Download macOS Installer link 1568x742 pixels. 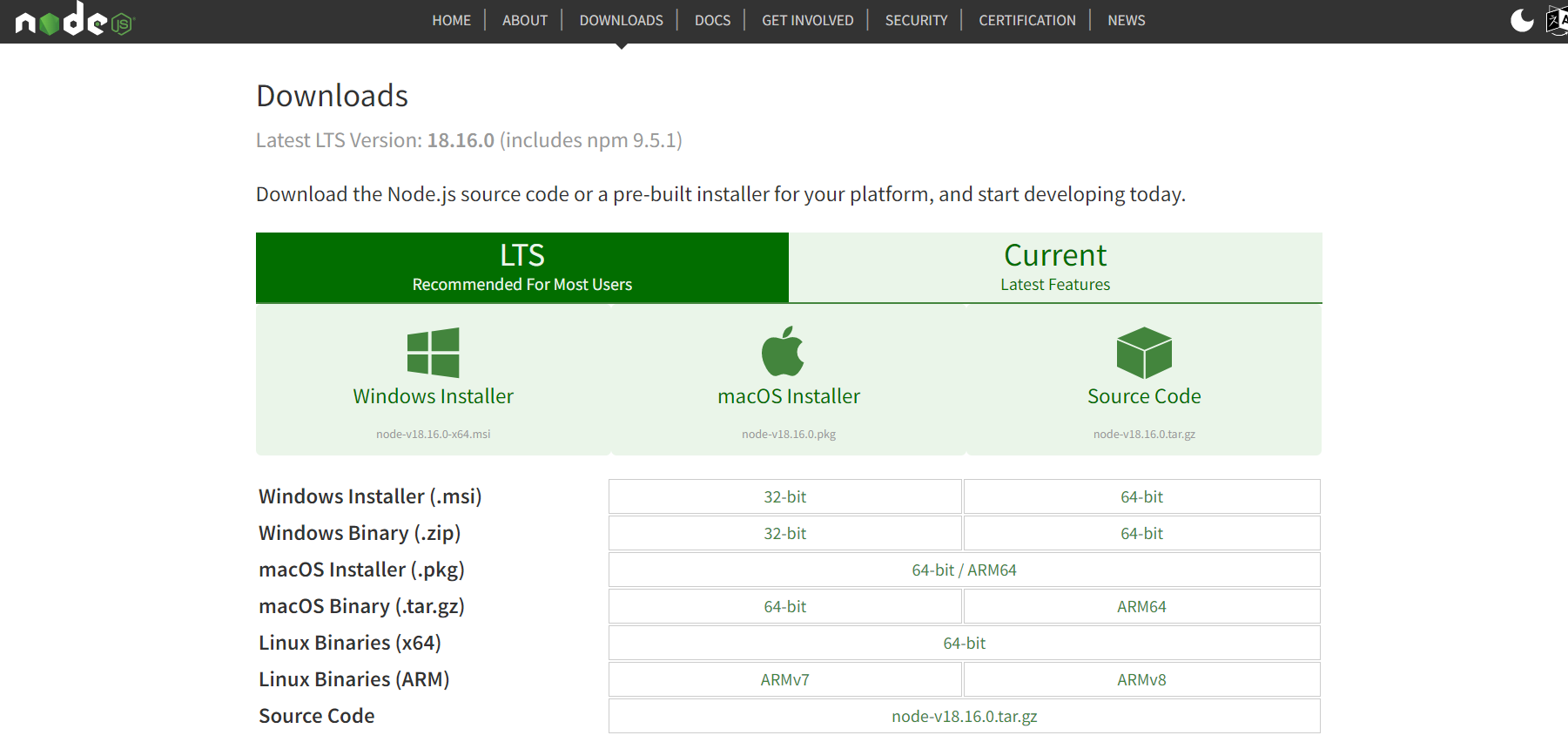coord(789,396)
